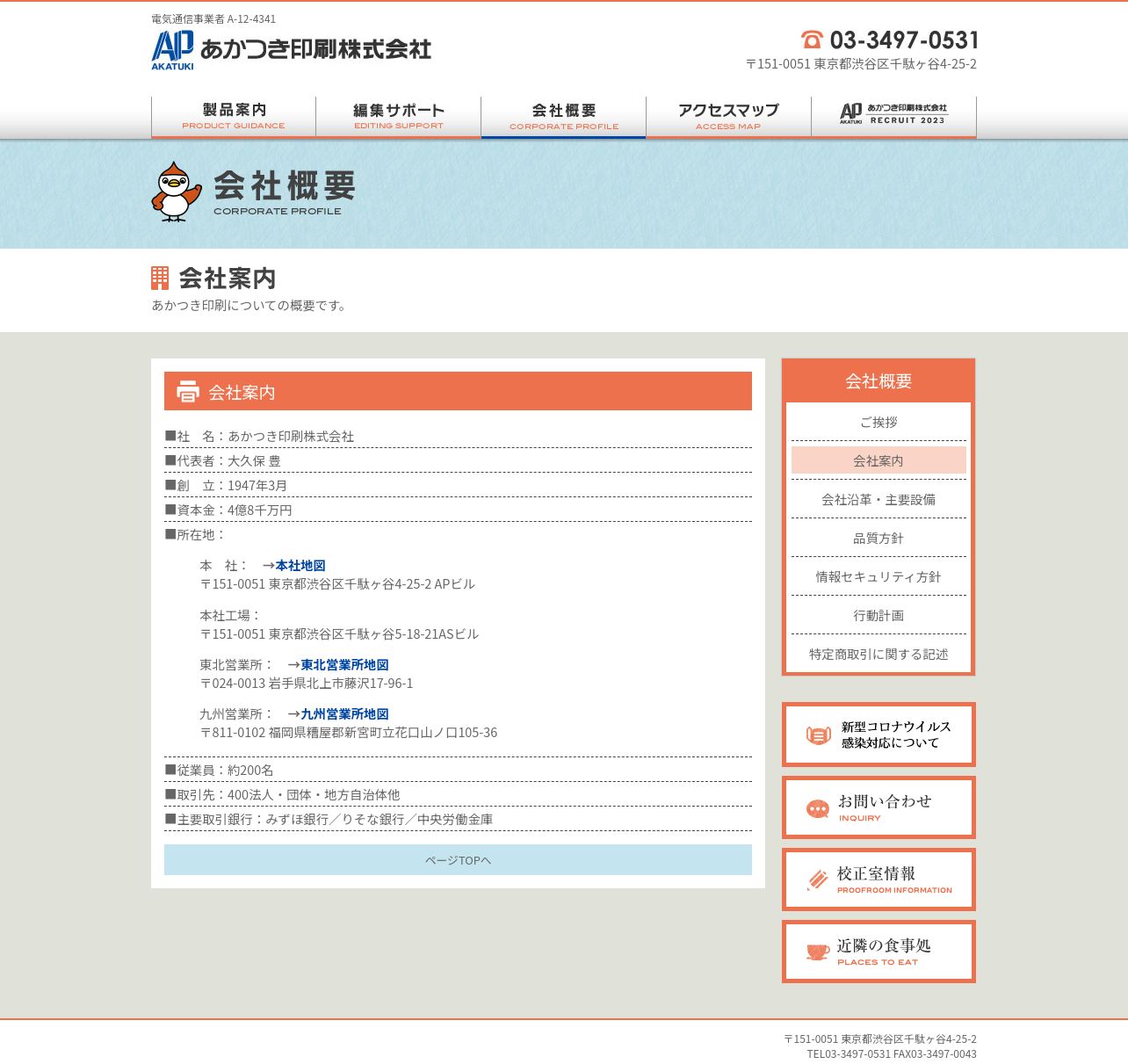Open the 校正室情報 Proofroom Information banner
This screenshot has width=1128, height=1064.
pyautogui.click(x=879, y=879)
